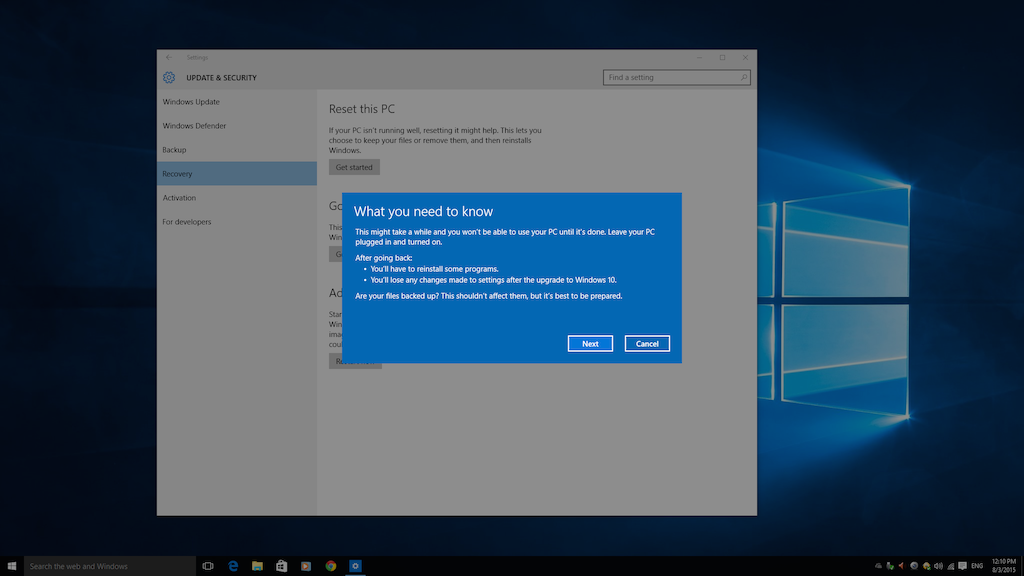Open Activation settings section
Screen dimensions: 1024x576
pos(236,198)
